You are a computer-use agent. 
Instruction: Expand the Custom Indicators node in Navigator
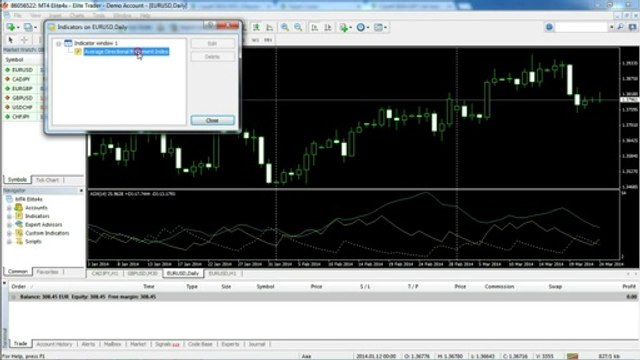(x=9, y=233)
